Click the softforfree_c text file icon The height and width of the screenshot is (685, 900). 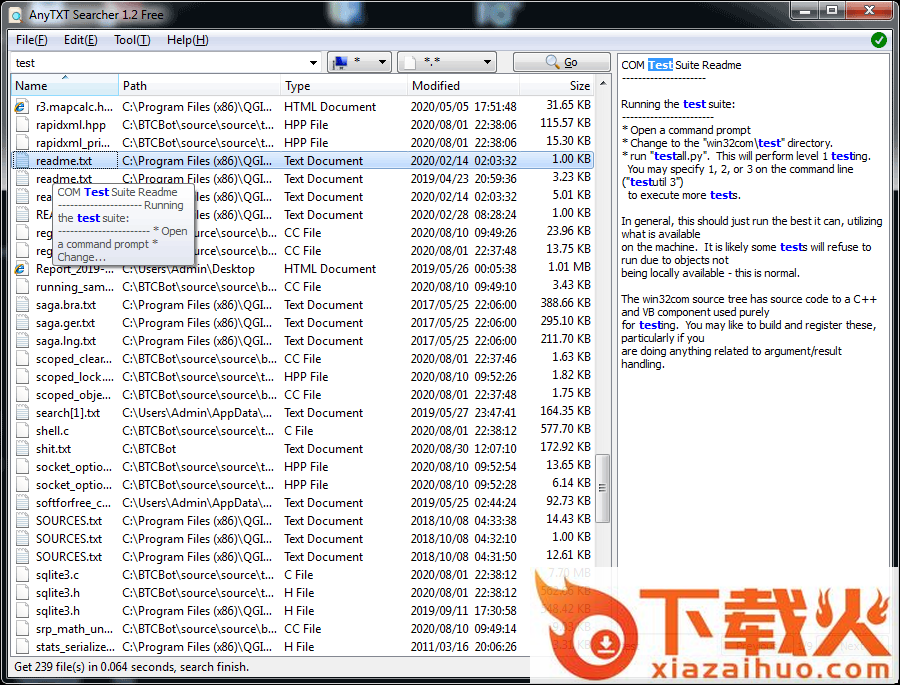pos(22,503)
